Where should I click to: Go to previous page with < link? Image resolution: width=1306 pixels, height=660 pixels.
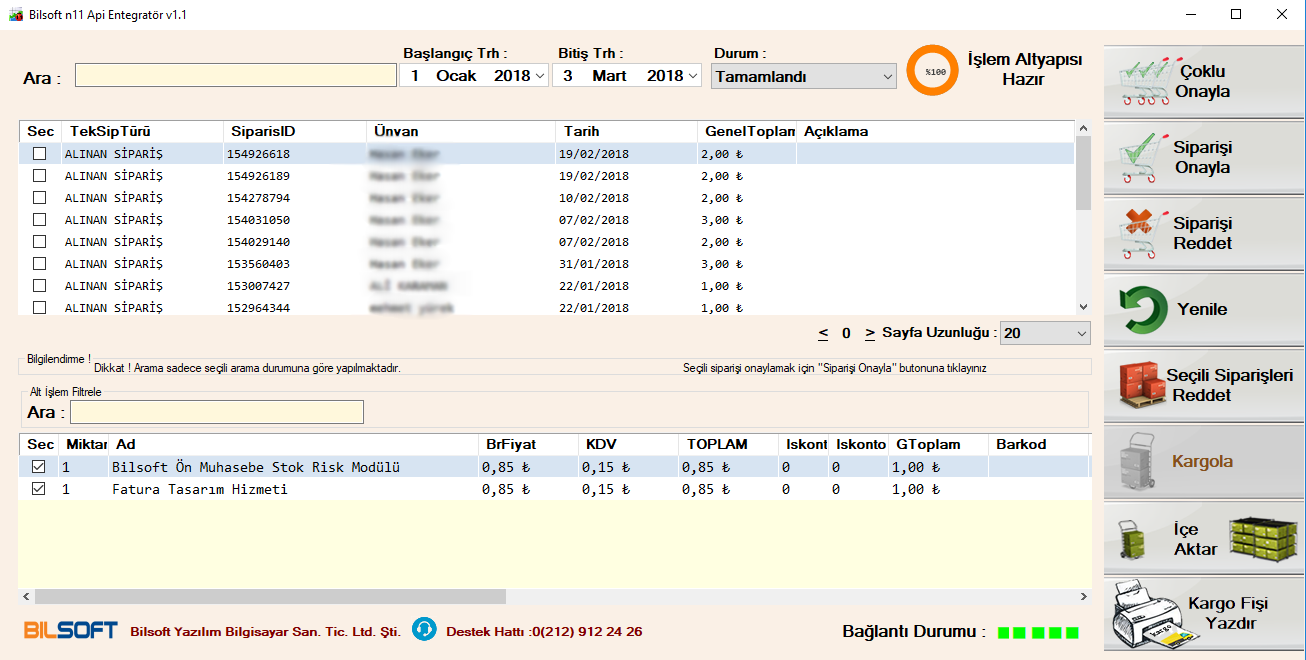coord(823,333)
